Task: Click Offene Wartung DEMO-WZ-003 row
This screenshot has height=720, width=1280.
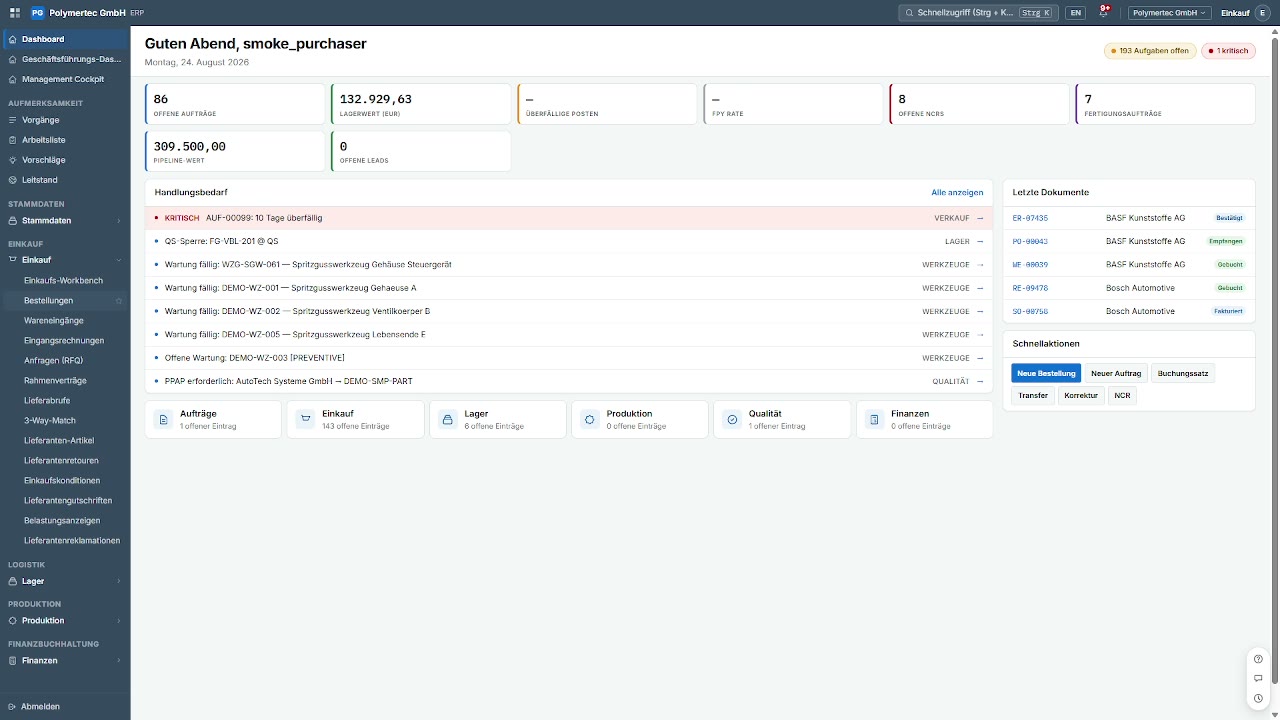Action: pos(568,358)
